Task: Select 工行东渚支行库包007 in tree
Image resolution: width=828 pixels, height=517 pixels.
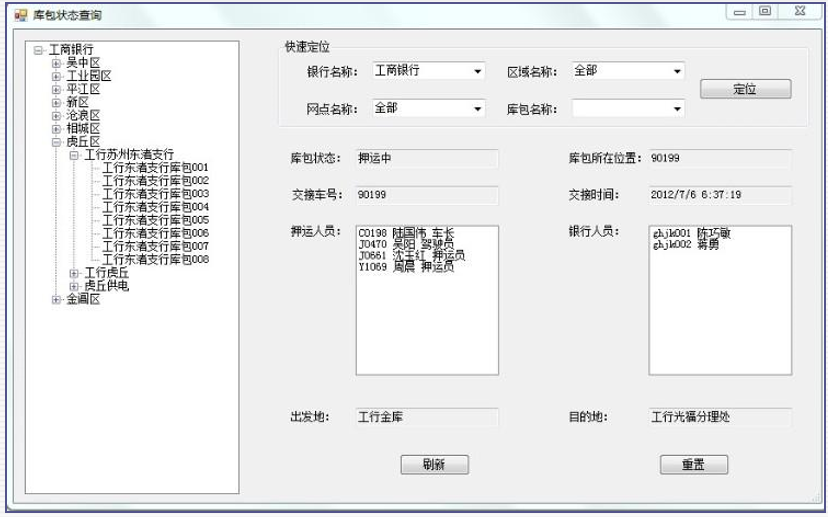Action: click(x=155, y=247)
